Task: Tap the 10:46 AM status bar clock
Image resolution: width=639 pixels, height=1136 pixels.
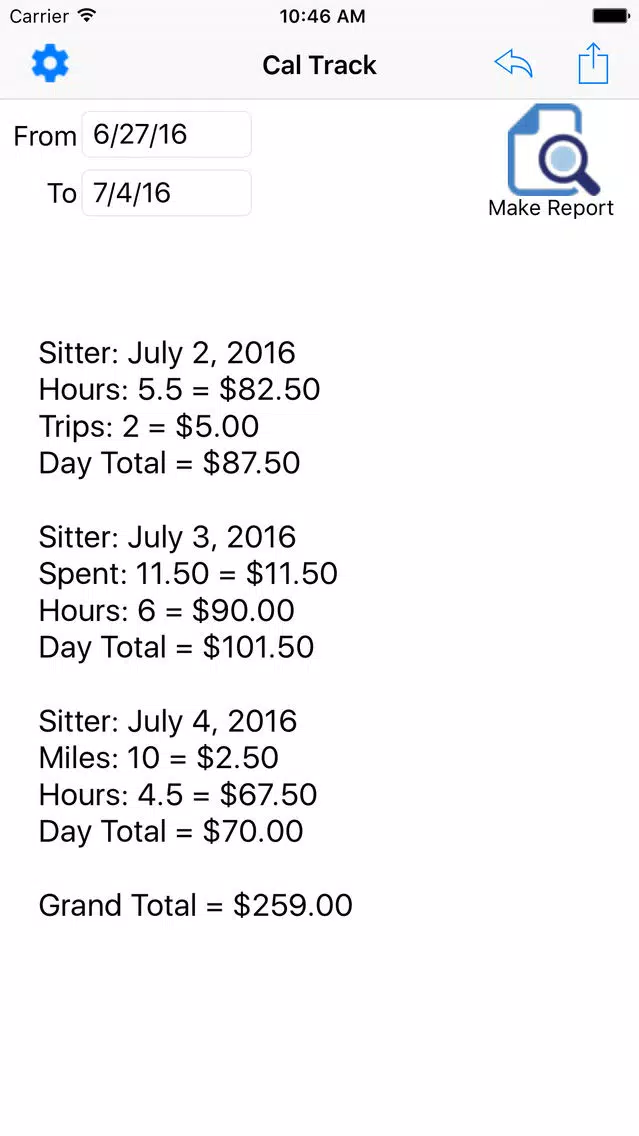Action: click(x=322, y=16)
